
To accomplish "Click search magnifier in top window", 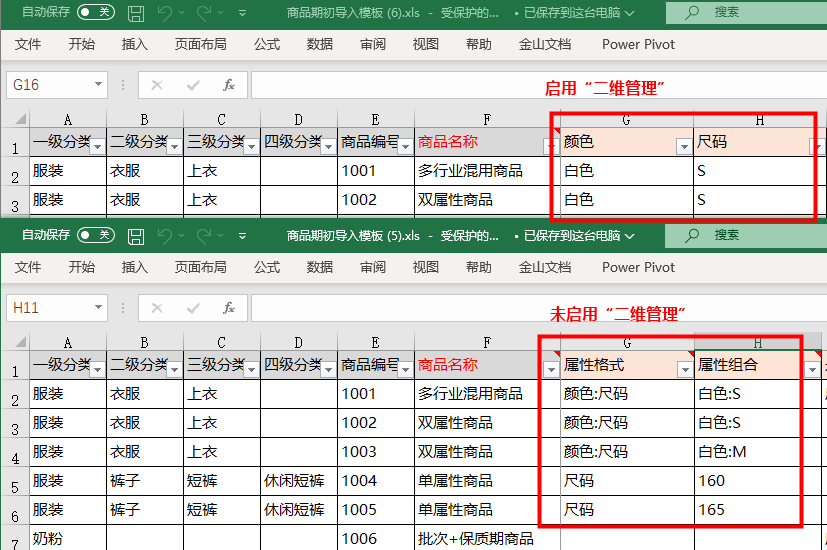I will click(692, 12).
